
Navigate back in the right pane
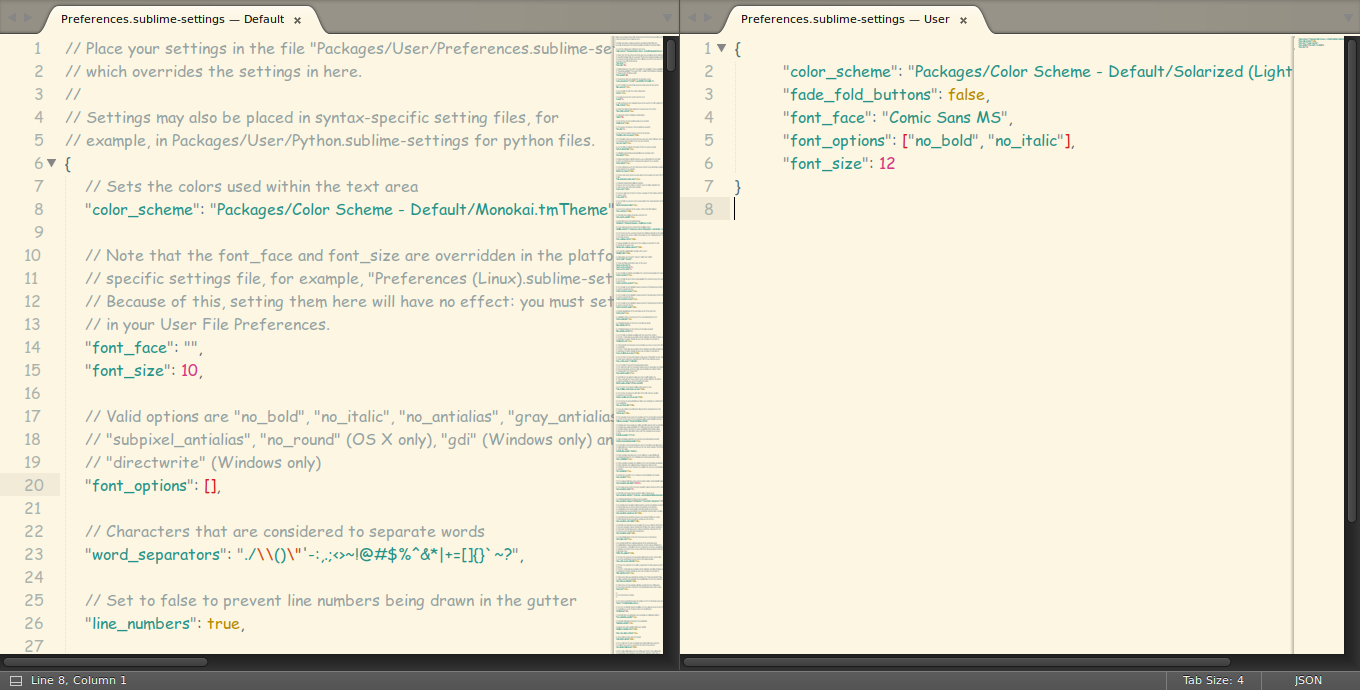pos(694,17)
